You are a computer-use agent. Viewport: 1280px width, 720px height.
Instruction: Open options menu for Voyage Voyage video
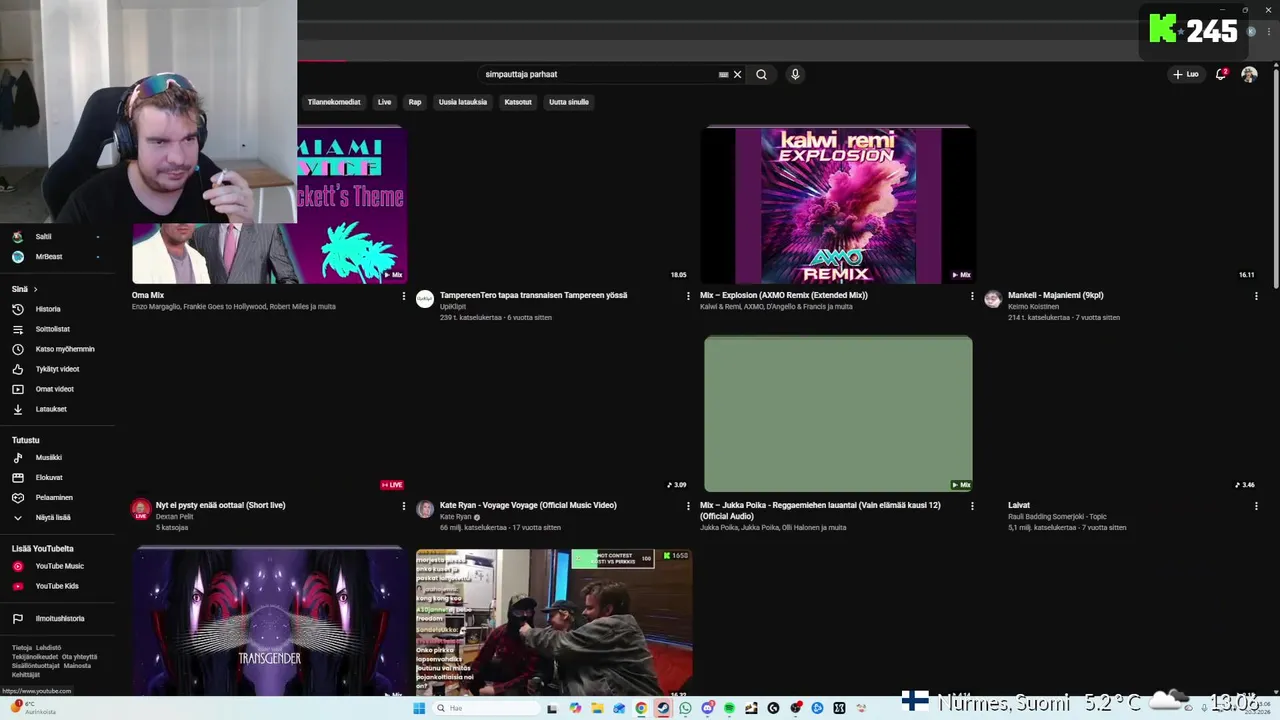point(688,506)
